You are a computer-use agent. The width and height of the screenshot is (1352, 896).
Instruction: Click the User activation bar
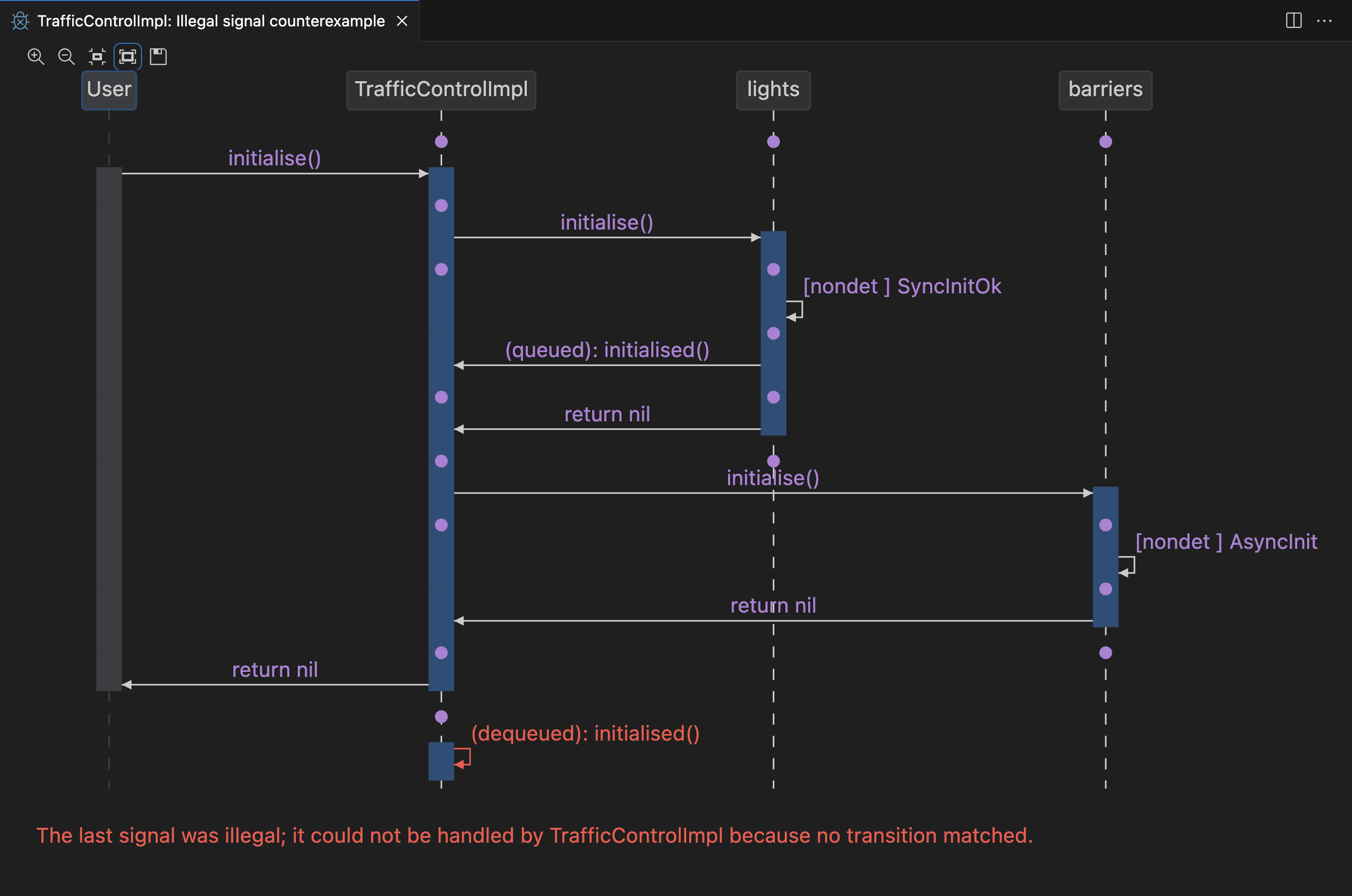[109, 429]
